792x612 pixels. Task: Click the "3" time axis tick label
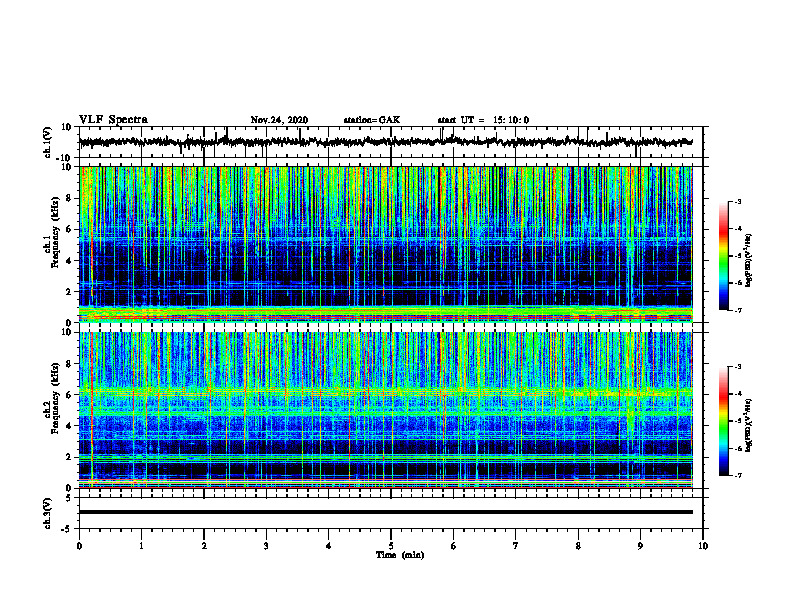[266, 546]
